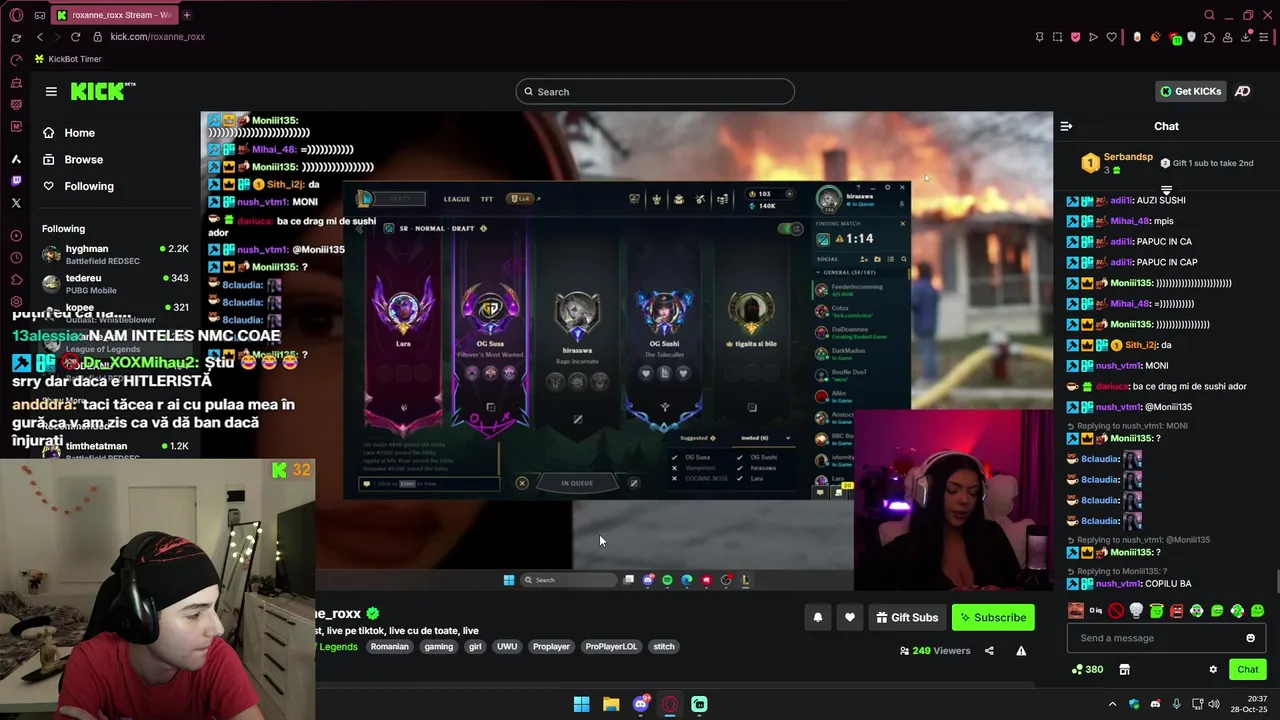The image size is (1280, 720).
Task: Open hyghman followed channel
Action: pyautogui.click(x=115, y=254)
